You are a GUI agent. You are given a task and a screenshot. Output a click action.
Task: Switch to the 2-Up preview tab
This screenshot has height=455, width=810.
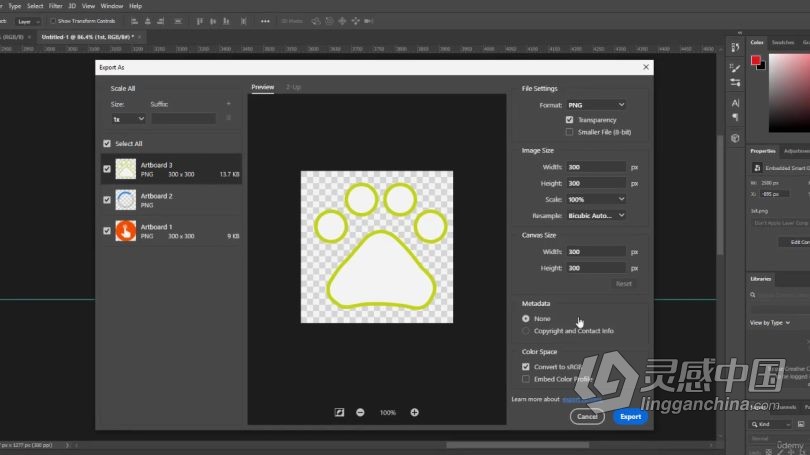[293, 87]
